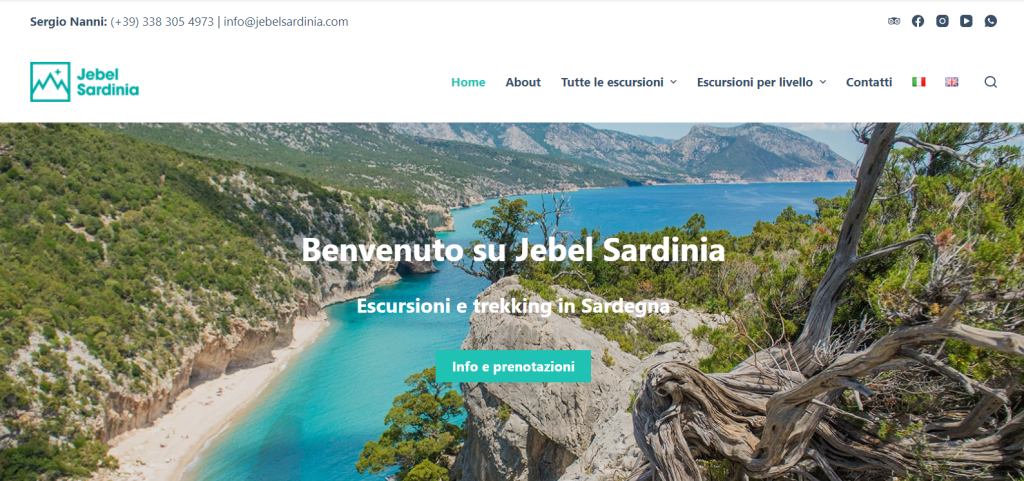Open the YouTube channel icon

[x=967, y=21]
